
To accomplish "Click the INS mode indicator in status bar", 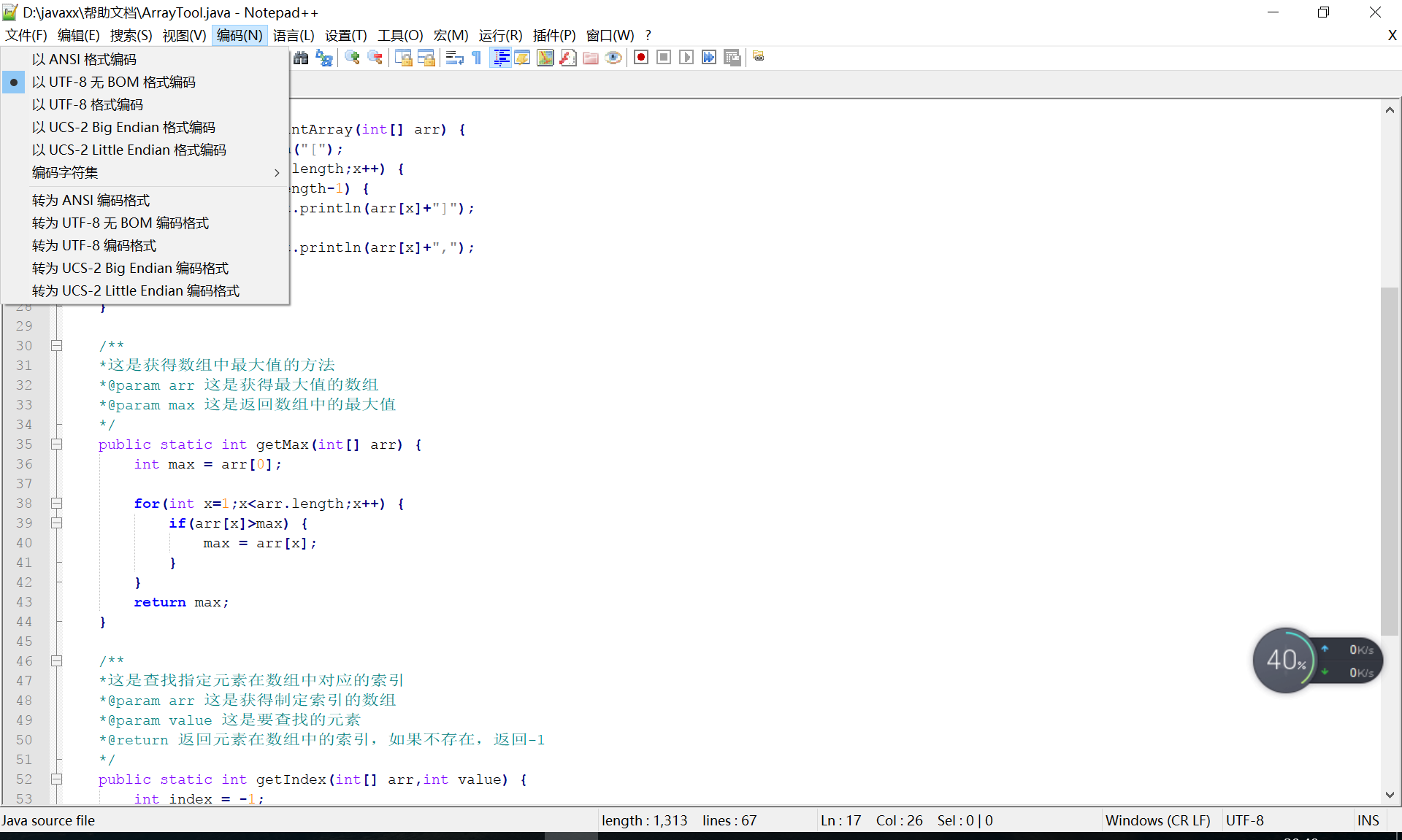I will point(1368,820).
